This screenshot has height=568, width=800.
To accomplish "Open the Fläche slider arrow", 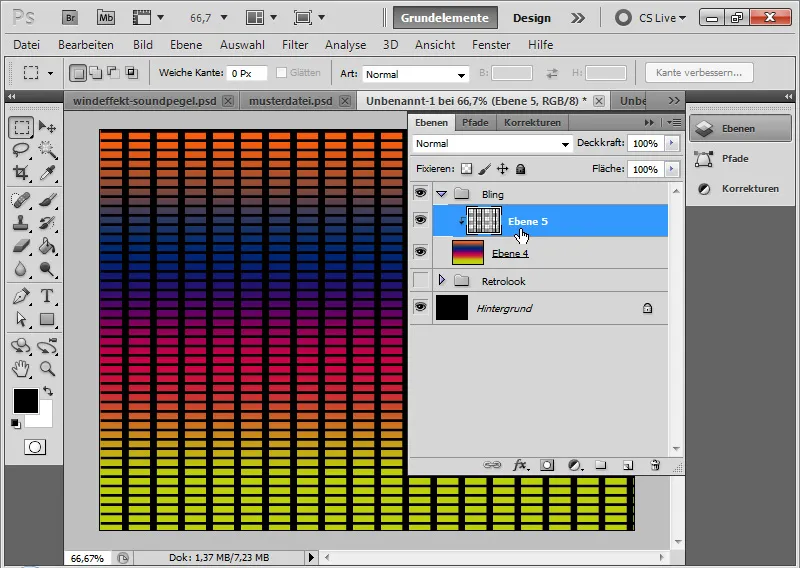I will [672, 169].
